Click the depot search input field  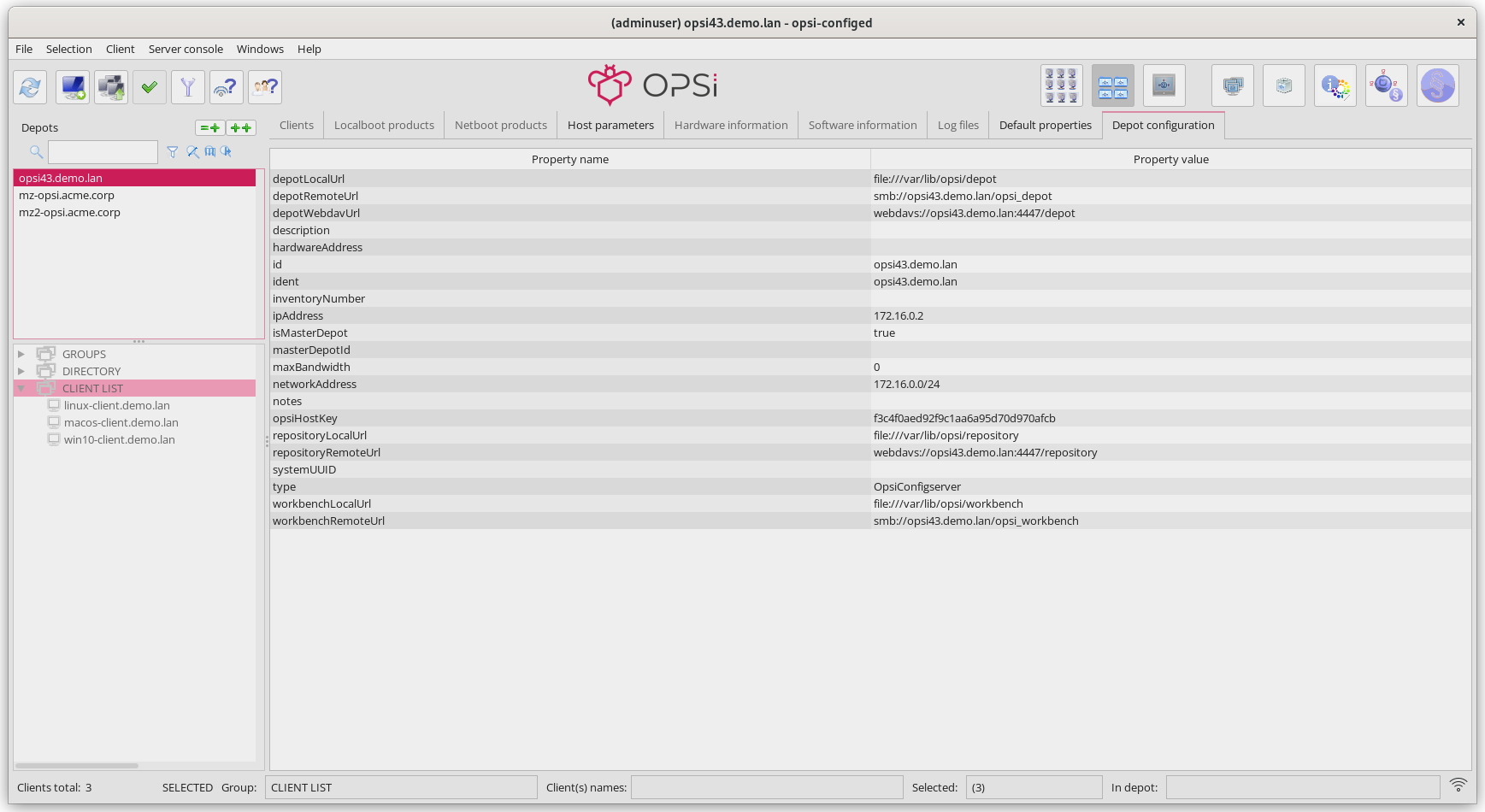click(x=103, y=152)
